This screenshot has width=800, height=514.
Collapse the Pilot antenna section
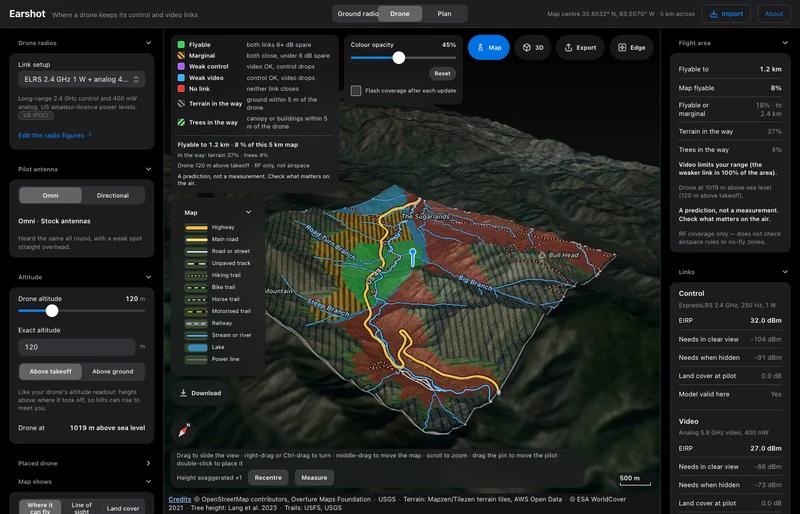point(148,169)
